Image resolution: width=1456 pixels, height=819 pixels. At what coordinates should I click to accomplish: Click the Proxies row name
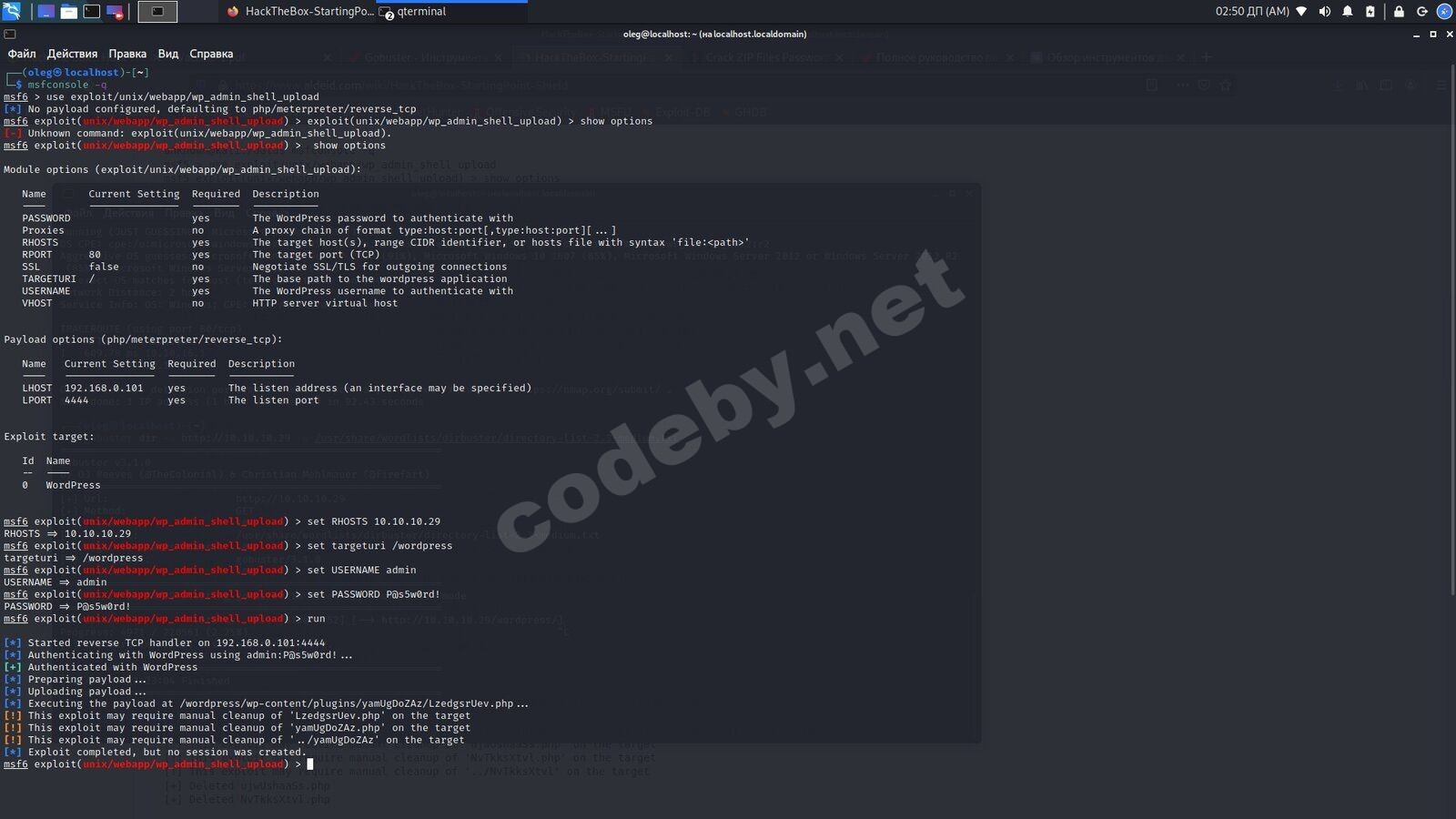pyautogui.click(x=43, y=230)
